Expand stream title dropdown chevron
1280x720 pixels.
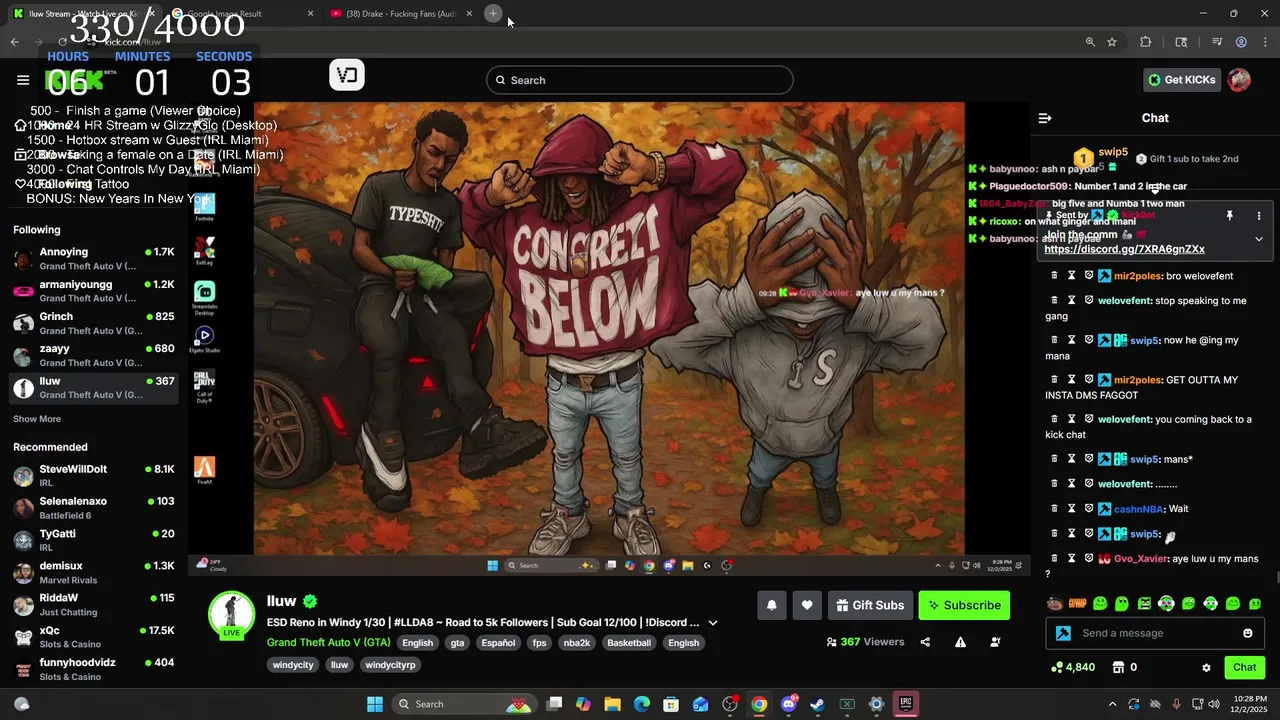(x=713, y=623)
